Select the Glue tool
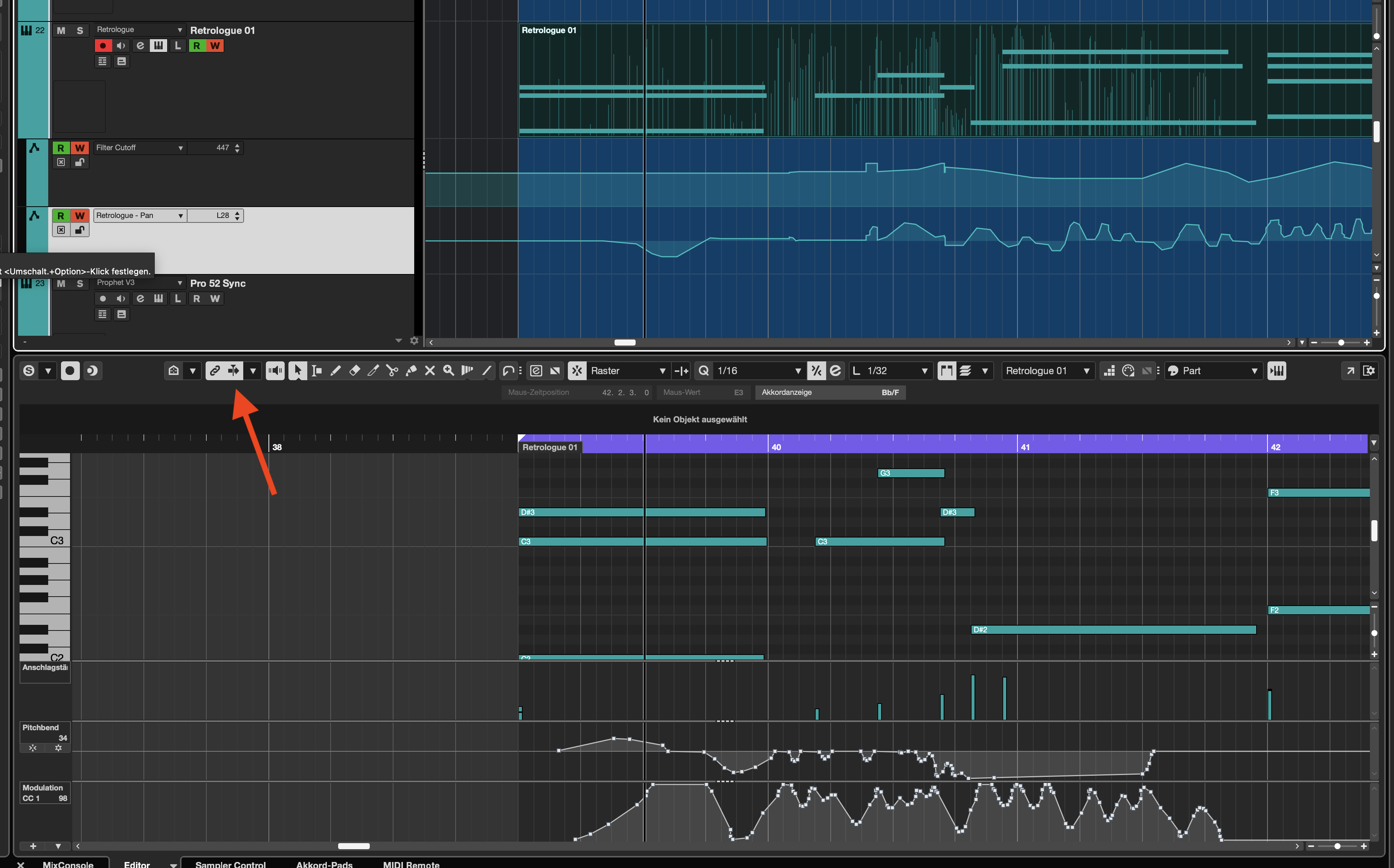This screenshot has height=868, width=1394. point(411,371)
